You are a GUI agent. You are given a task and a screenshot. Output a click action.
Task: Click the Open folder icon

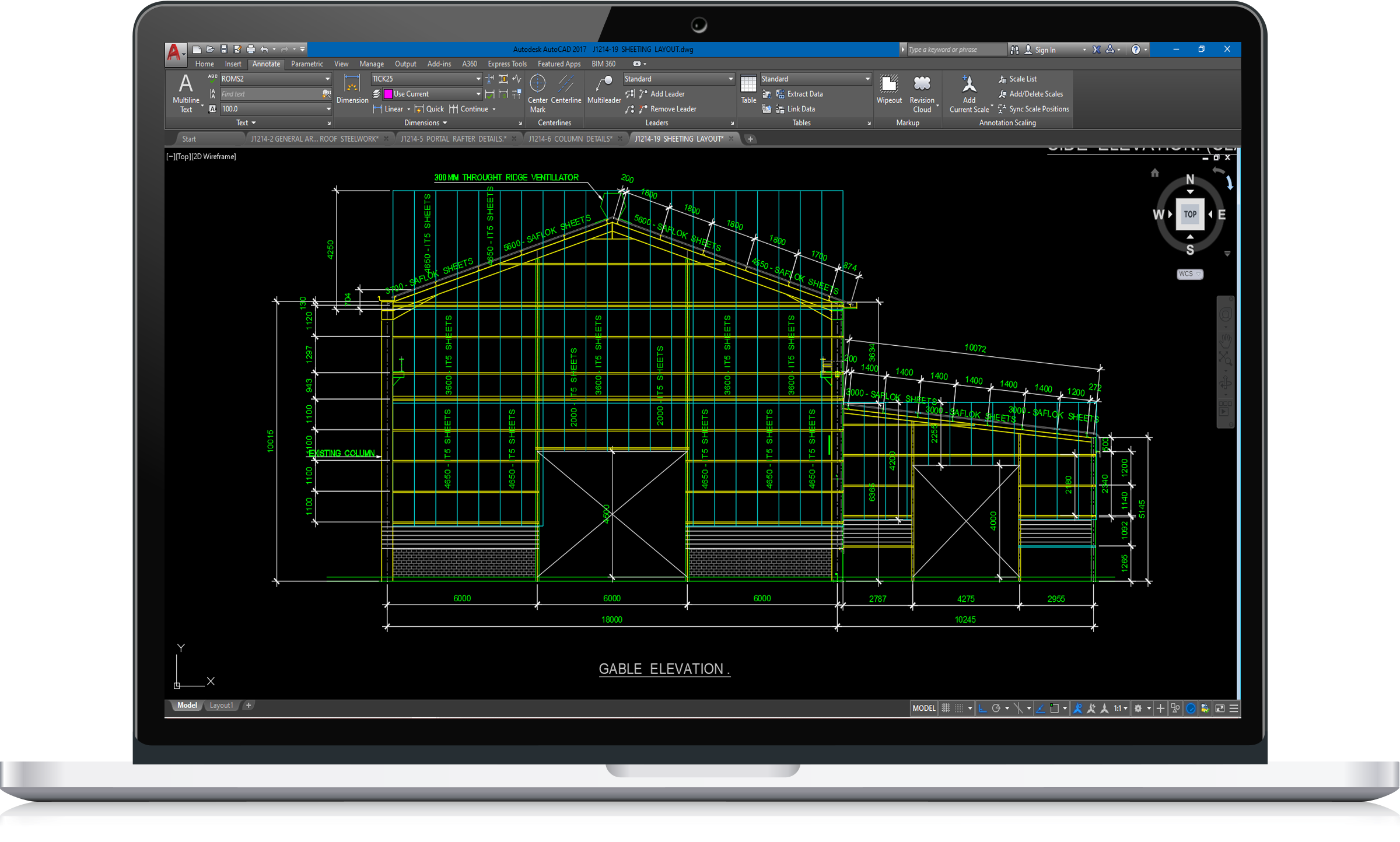(x=210, y=50)
